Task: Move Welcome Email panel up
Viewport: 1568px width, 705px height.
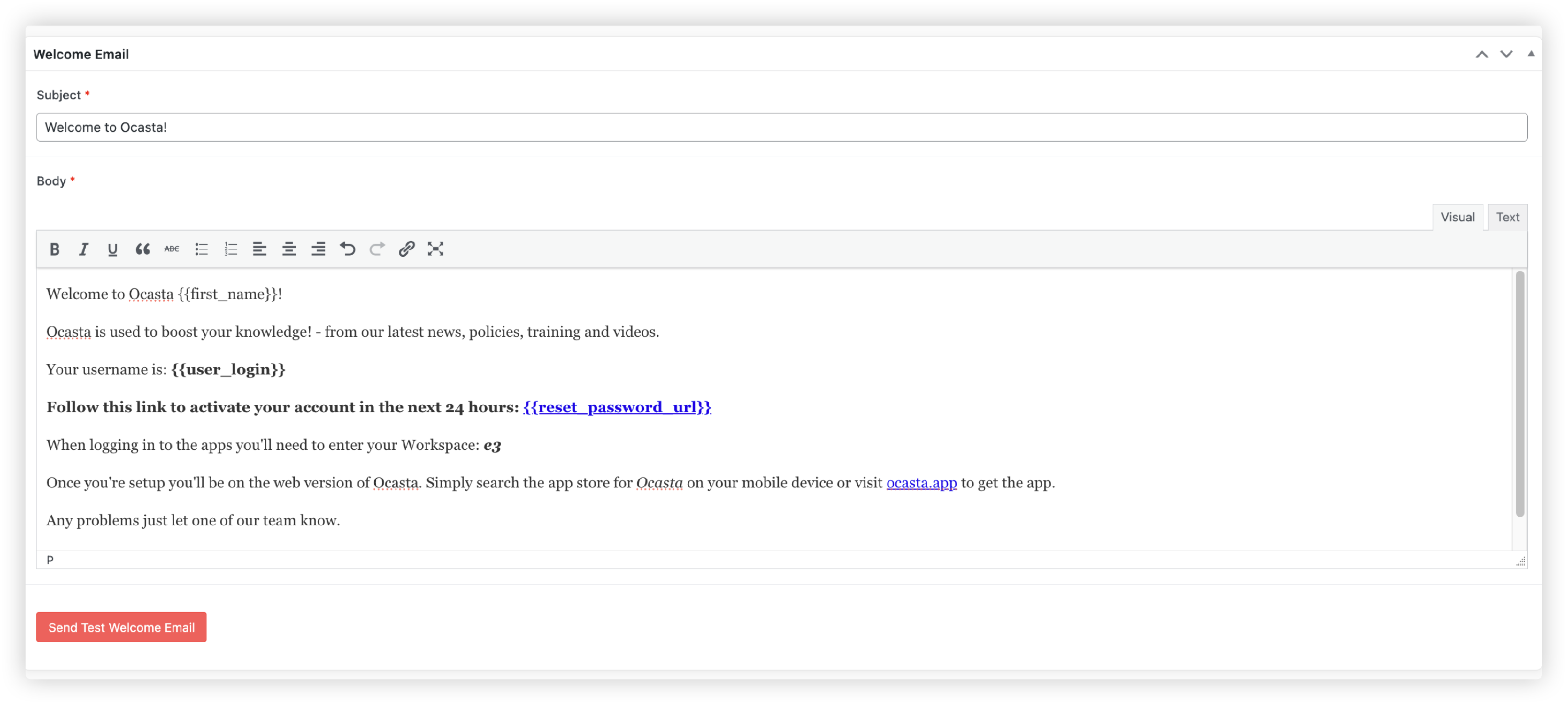Action: click(x=1482, y=54)
